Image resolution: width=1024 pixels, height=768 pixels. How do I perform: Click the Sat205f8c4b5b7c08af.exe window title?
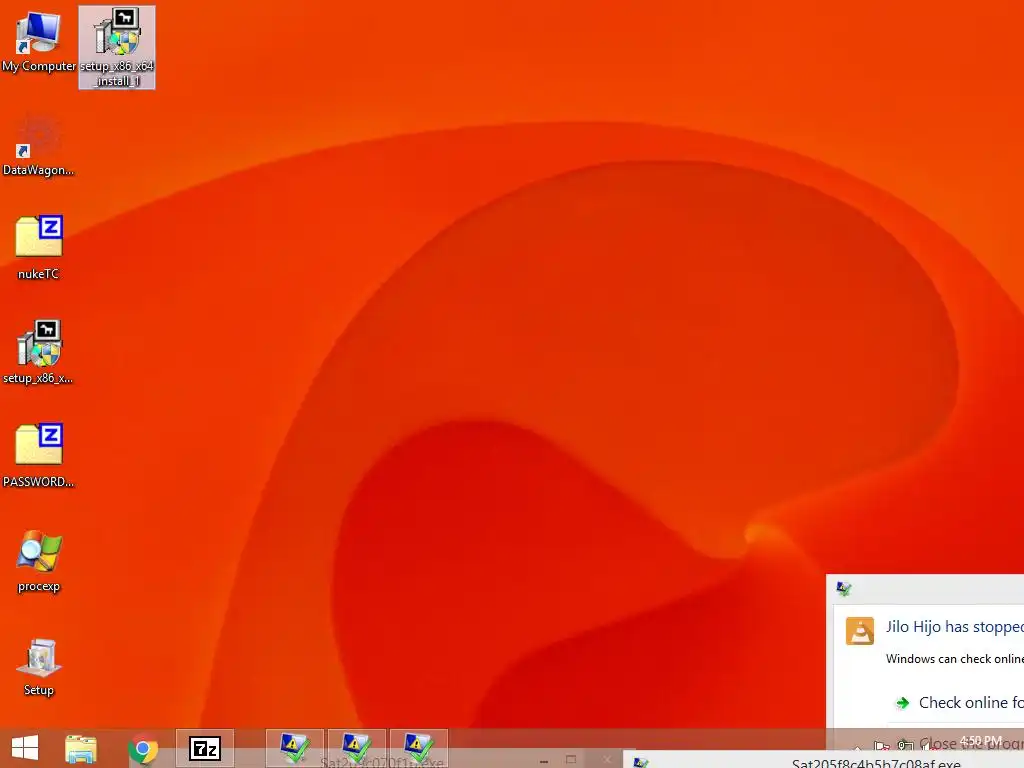[876, 763]
